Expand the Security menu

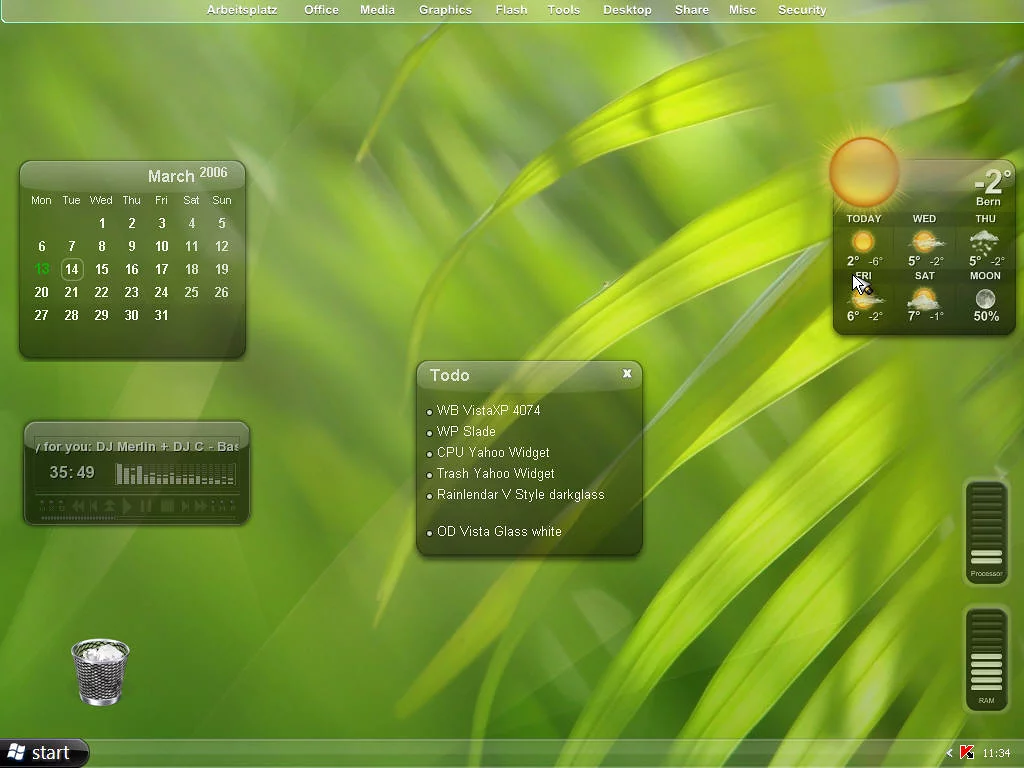tap(802, 10)
